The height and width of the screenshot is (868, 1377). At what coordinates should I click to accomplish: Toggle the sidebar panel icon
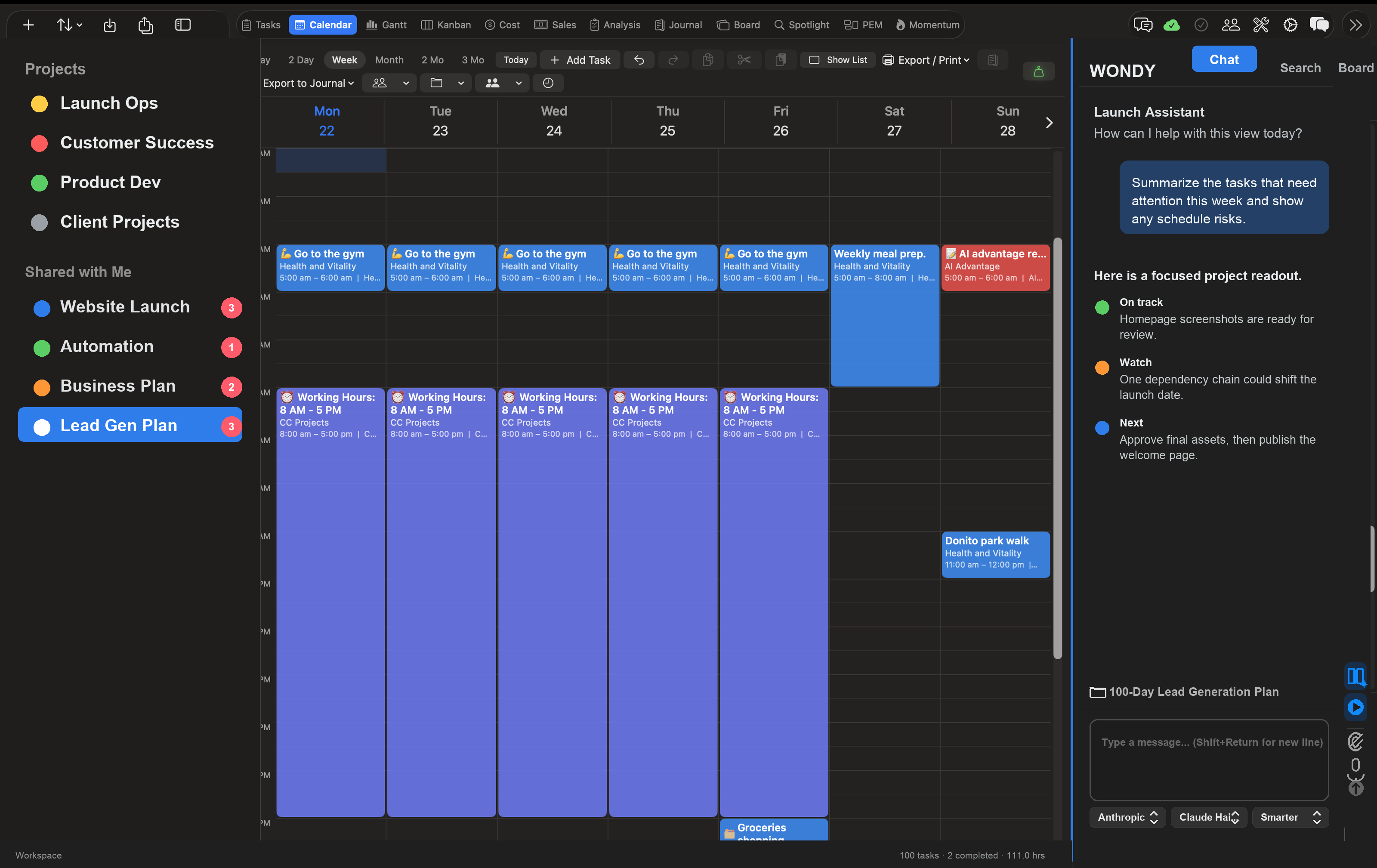click(x=182, y=25)
